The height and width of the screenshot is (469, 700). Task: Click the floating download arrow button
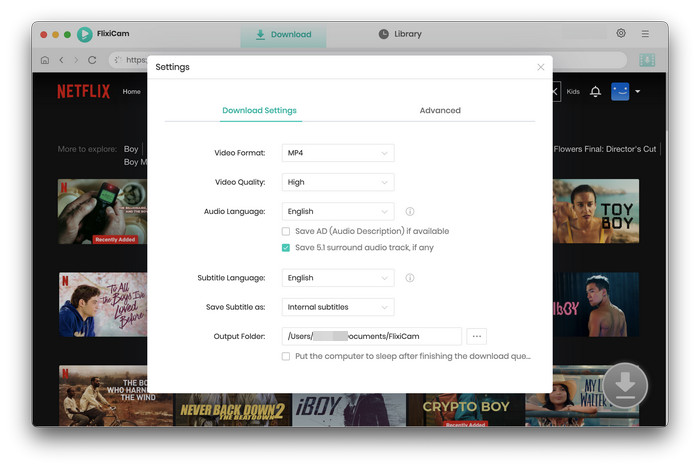(x=625, y=386)
